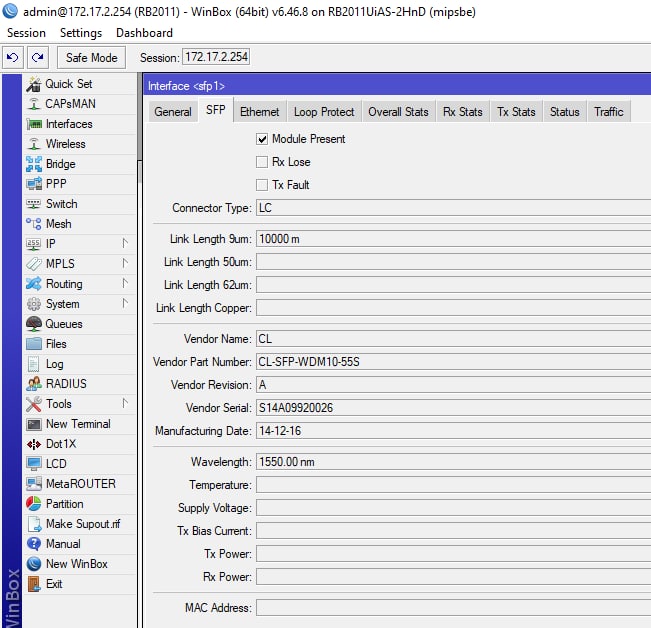Switch to the Loop Protect tab

(324, 112)
